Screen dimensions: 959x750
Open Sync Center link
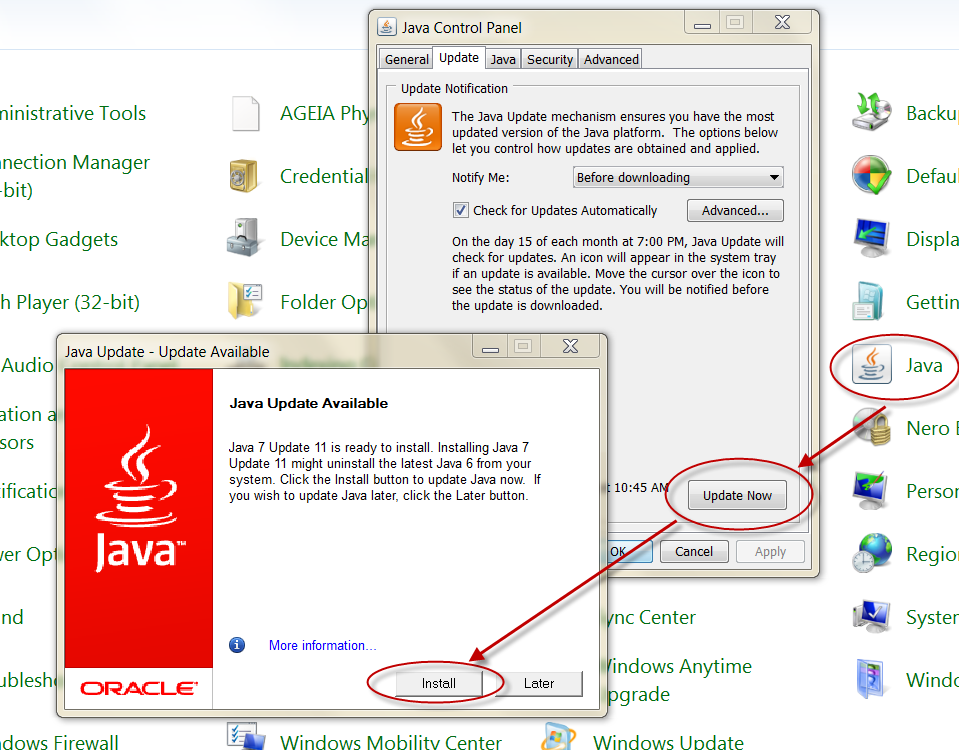pos(651,617)
